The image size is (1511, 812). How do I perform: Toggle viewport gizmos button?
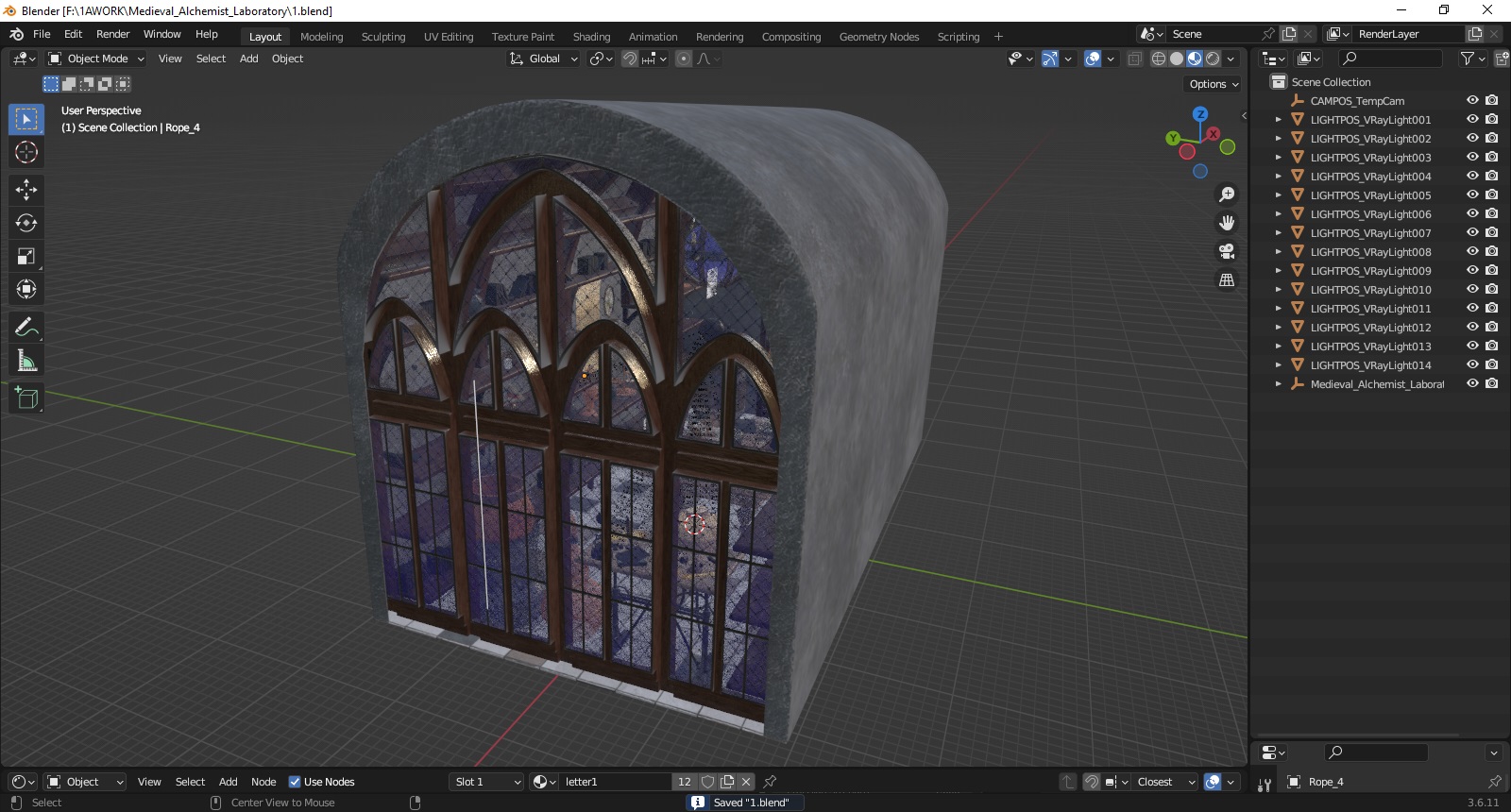(x=1049, y=59)
